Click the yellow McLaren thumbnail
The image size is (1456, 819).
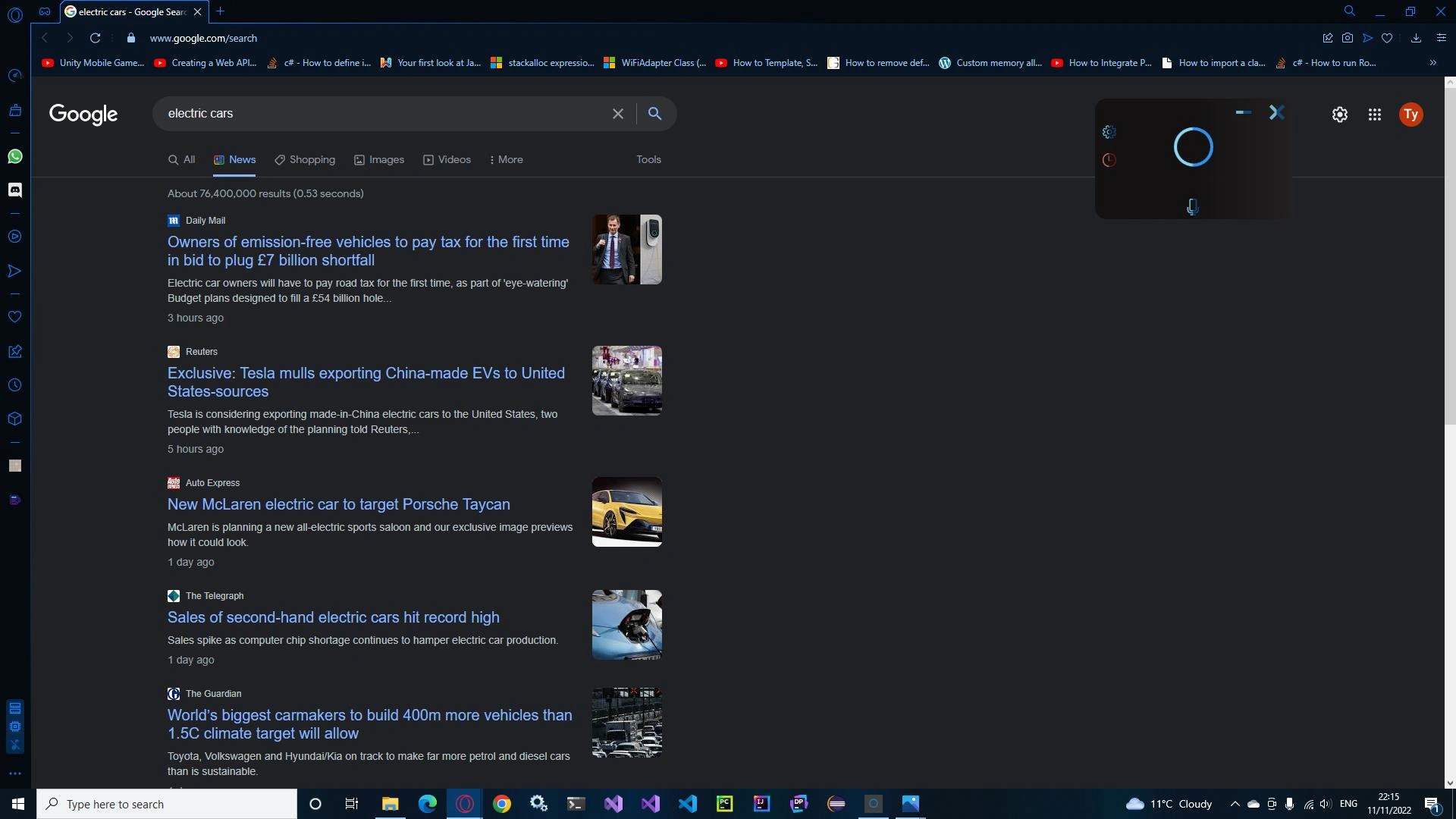tap(627, 512)
